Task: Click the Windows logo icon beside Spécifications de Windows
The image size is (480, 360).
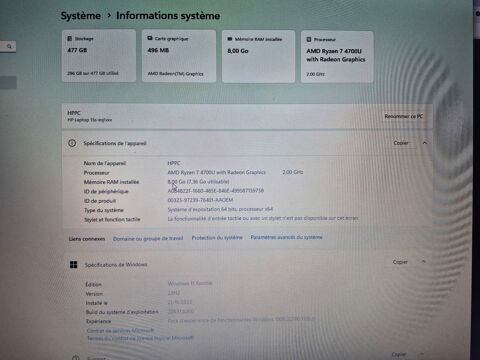Action: [x=73, y=265]
